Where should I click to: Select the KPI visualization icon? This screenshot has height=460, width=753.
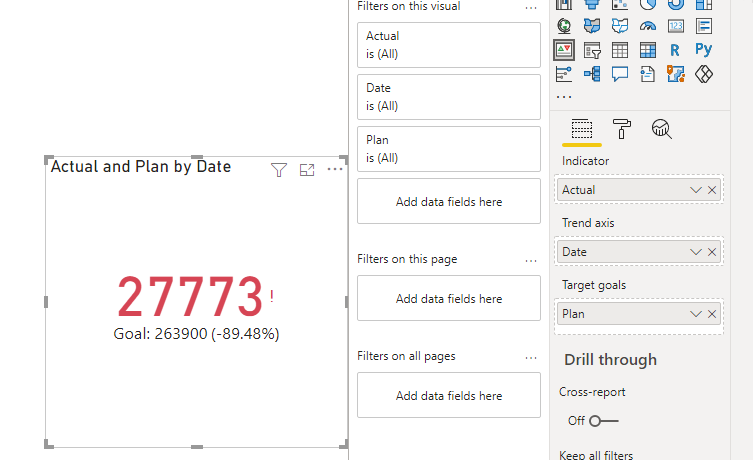[564, 49]
